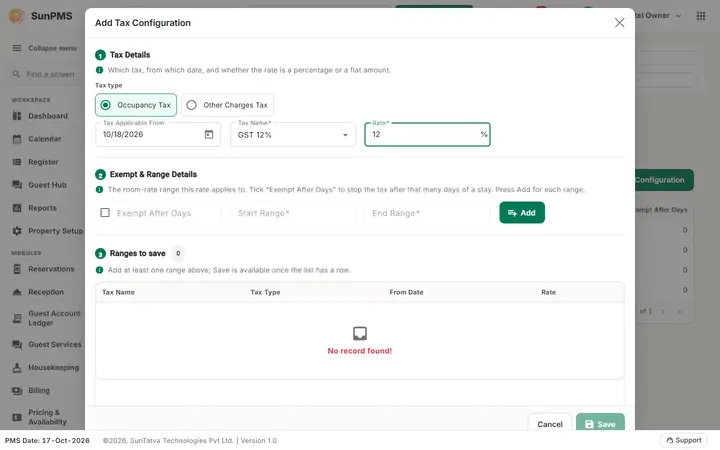The image size is (720, 450).
Task: Click the Guest Services sidebar icon
Action: [x=17, y=344]
